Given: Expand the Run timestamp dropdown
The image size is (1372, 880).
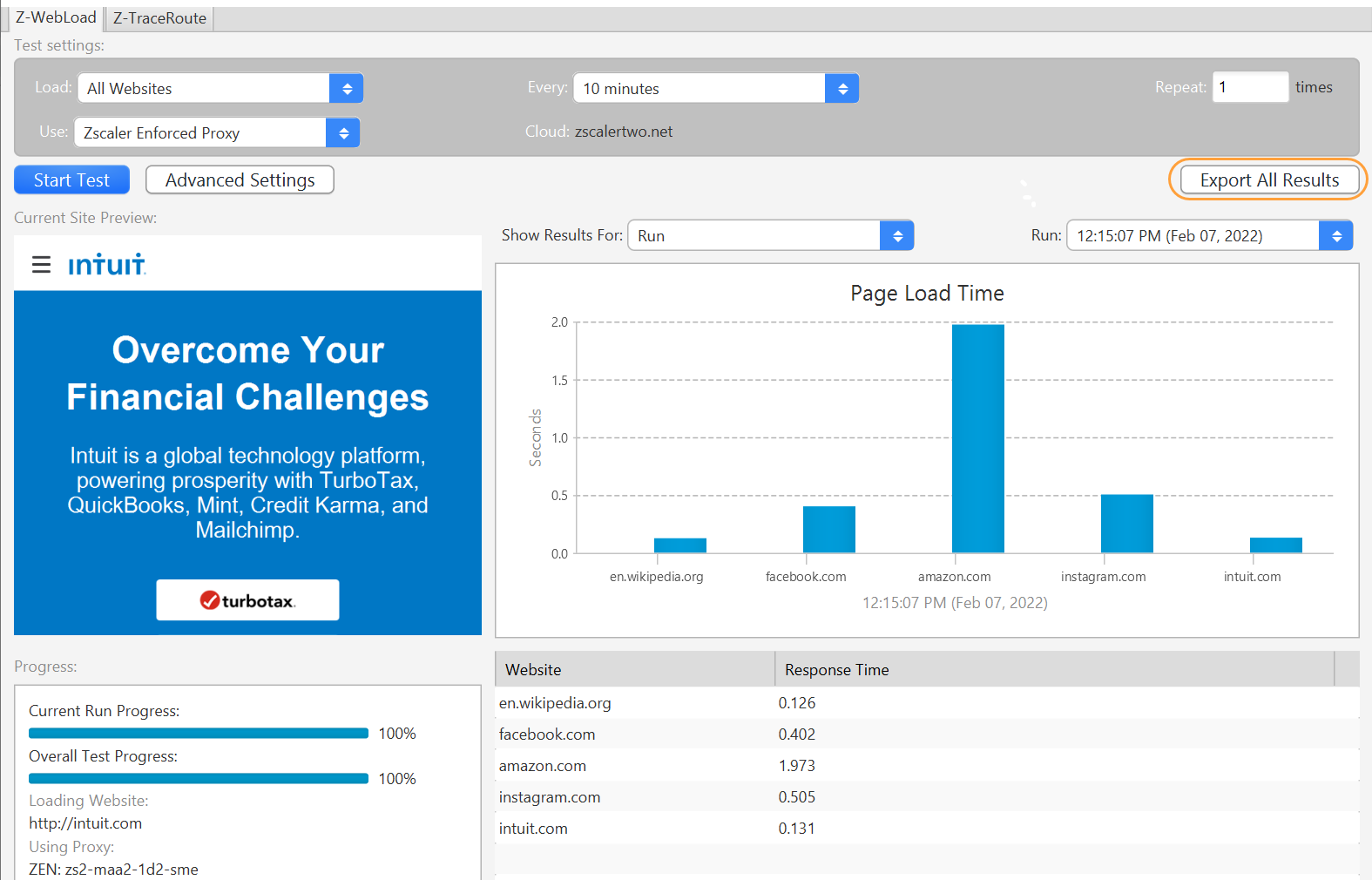Looking at the screenshot, I should [1210, 235].
